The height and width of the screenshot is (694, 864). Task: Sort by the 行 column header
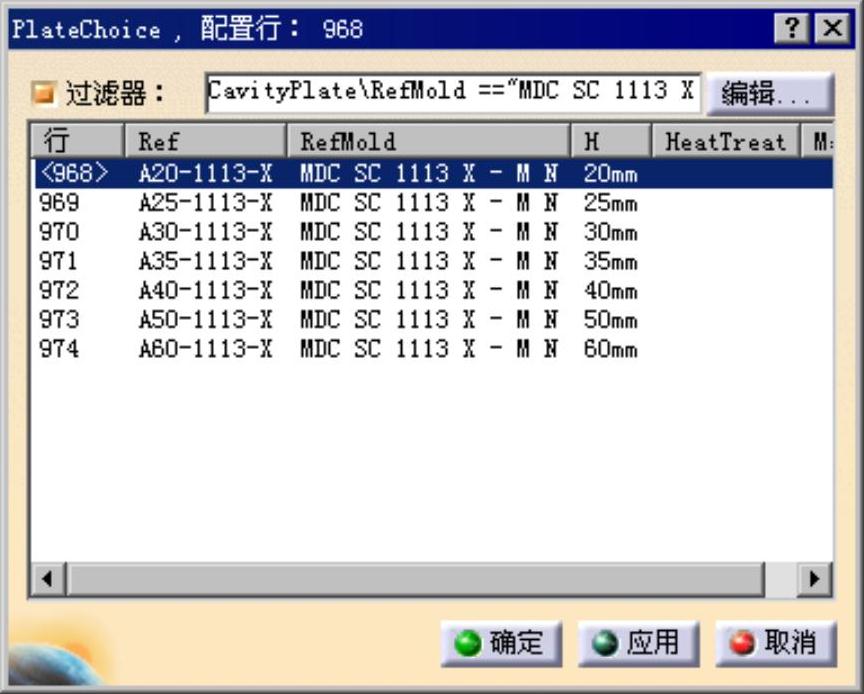(x=77, y=141)
